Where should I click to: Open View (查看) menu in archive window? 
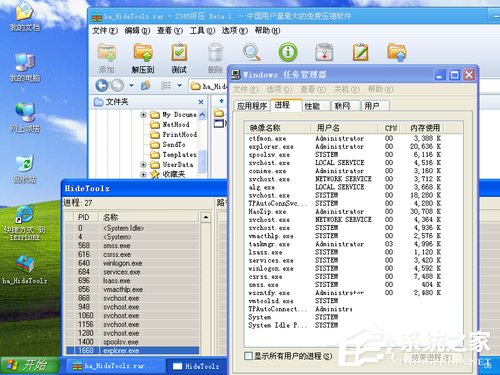point(170,31)
